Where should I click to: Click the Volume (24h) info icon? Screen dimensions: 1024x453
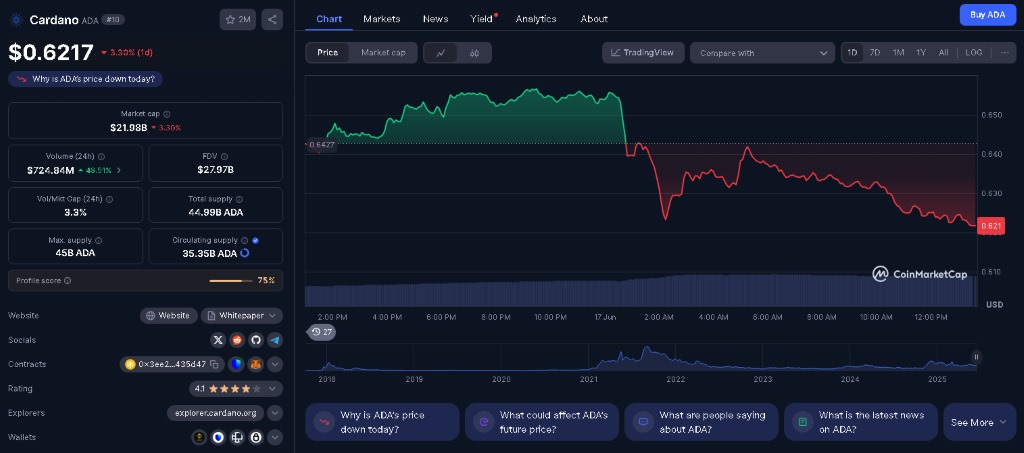click(x=101, y=157)
